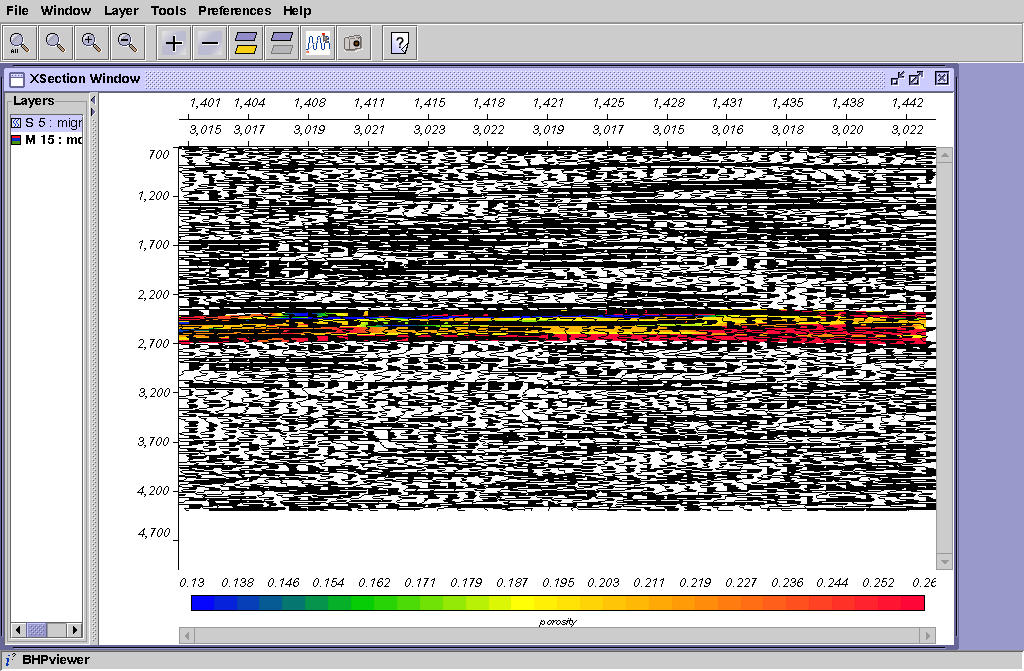Click the Zoom All magnifier icon
The width and height of the screenshot is (1024, 671).
[20, 43]
